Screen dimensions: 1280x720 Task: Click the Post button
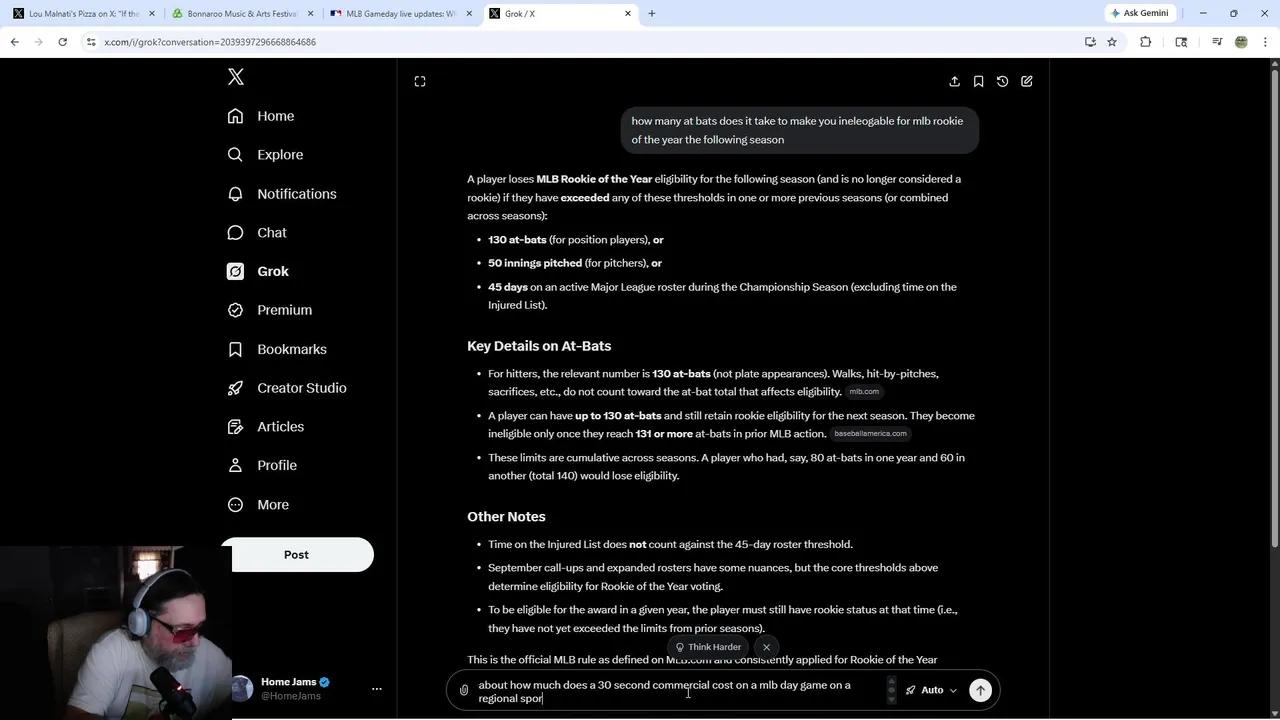pyautogui.click(x=296, y=554)
